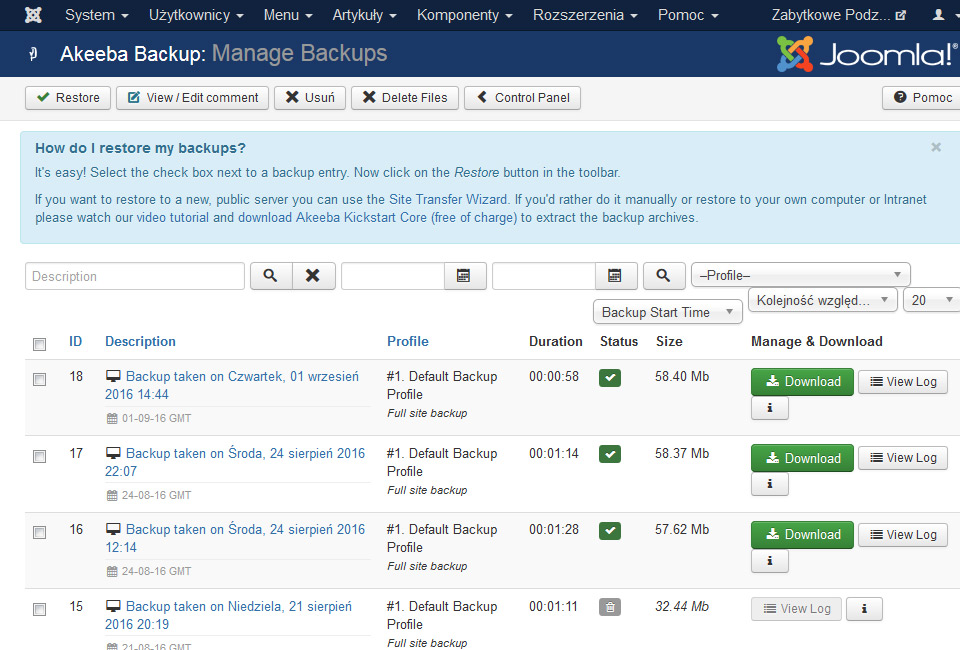The height and width of the screenshot is (650, 960).
Task: Click the info button for backup 16
Action: pyautogui.click(x=770, y=561)
